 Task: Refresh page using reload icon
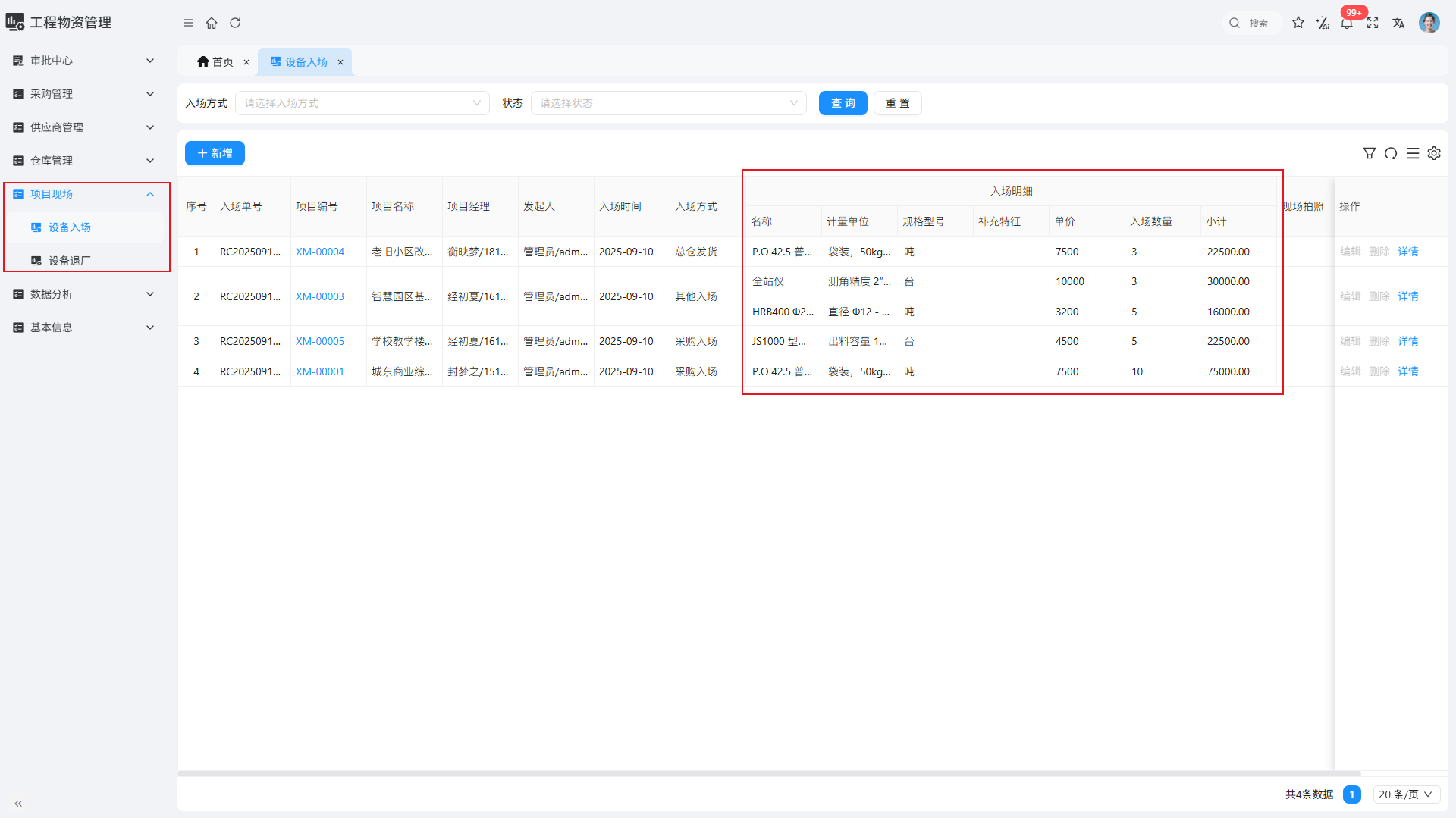click(x=235, y=23)
